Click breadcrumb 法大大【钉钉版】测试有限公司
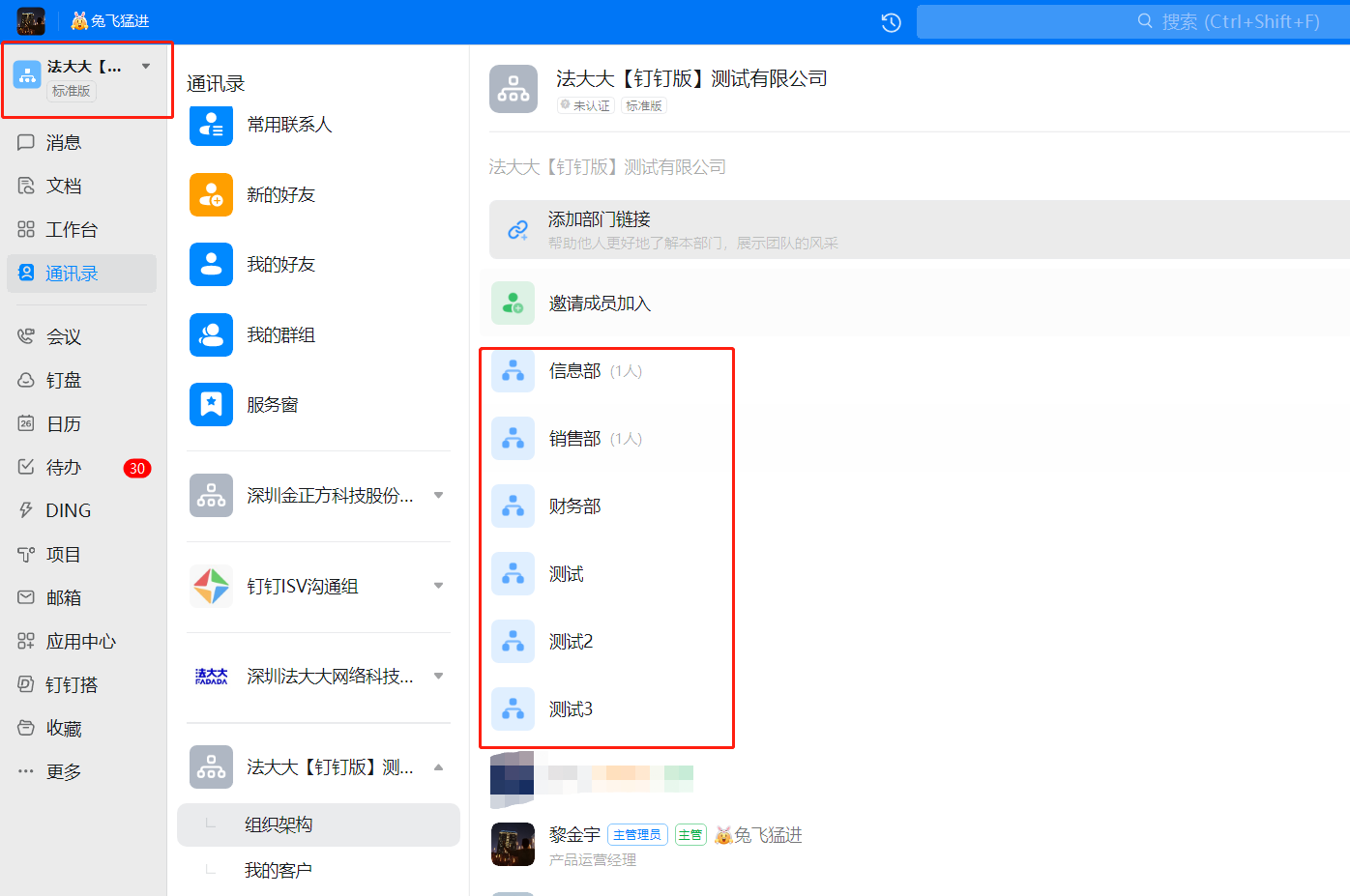1350x896 pixels. click(x=607, y=167)
